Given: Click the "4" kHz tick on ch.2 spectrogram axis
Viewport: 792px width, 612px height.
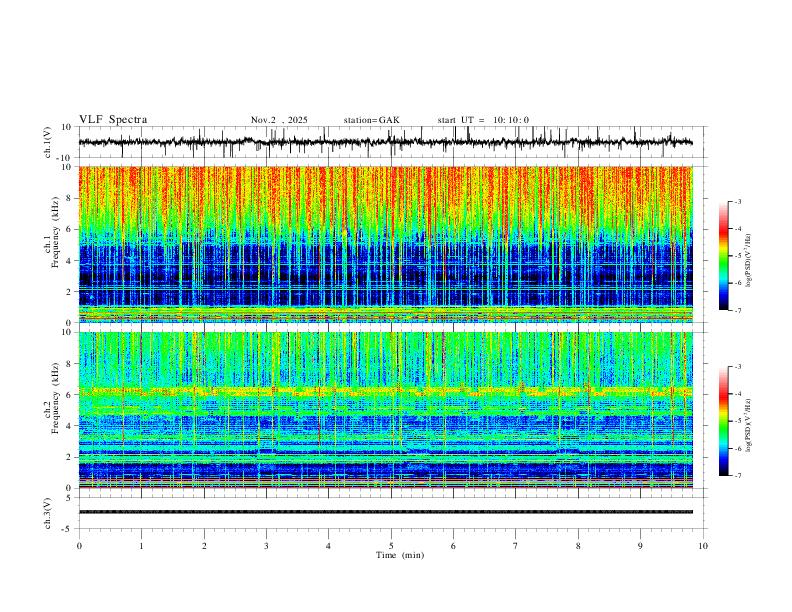Looking at the screenshot, I should [70, 426].
